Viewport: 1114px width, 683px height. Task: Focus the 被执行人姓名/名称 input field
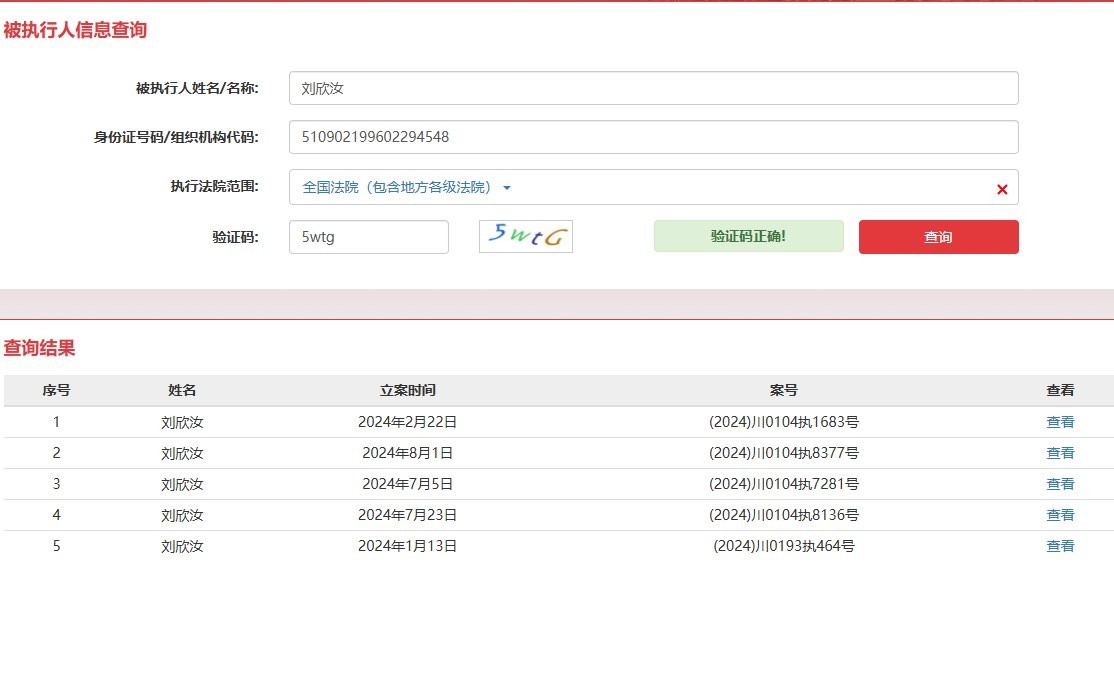pos(653,88)
